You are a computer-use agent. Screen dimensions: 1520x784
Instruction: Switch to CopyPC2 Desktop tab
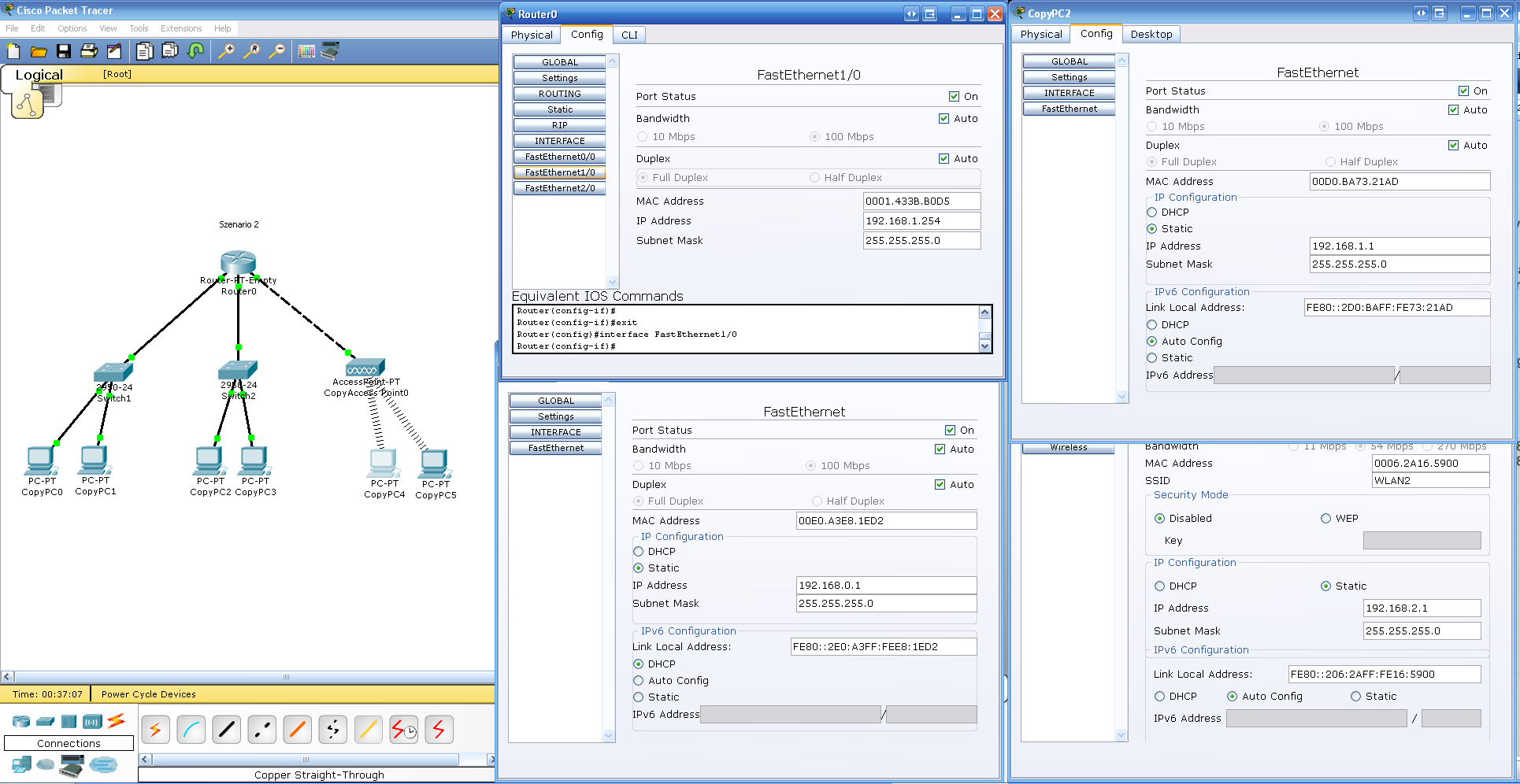pos(1151,34)
